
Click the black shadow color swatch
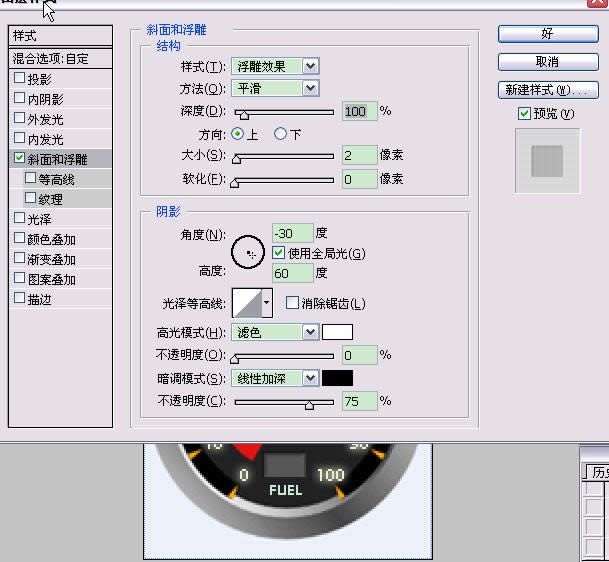tap(337, 378)
